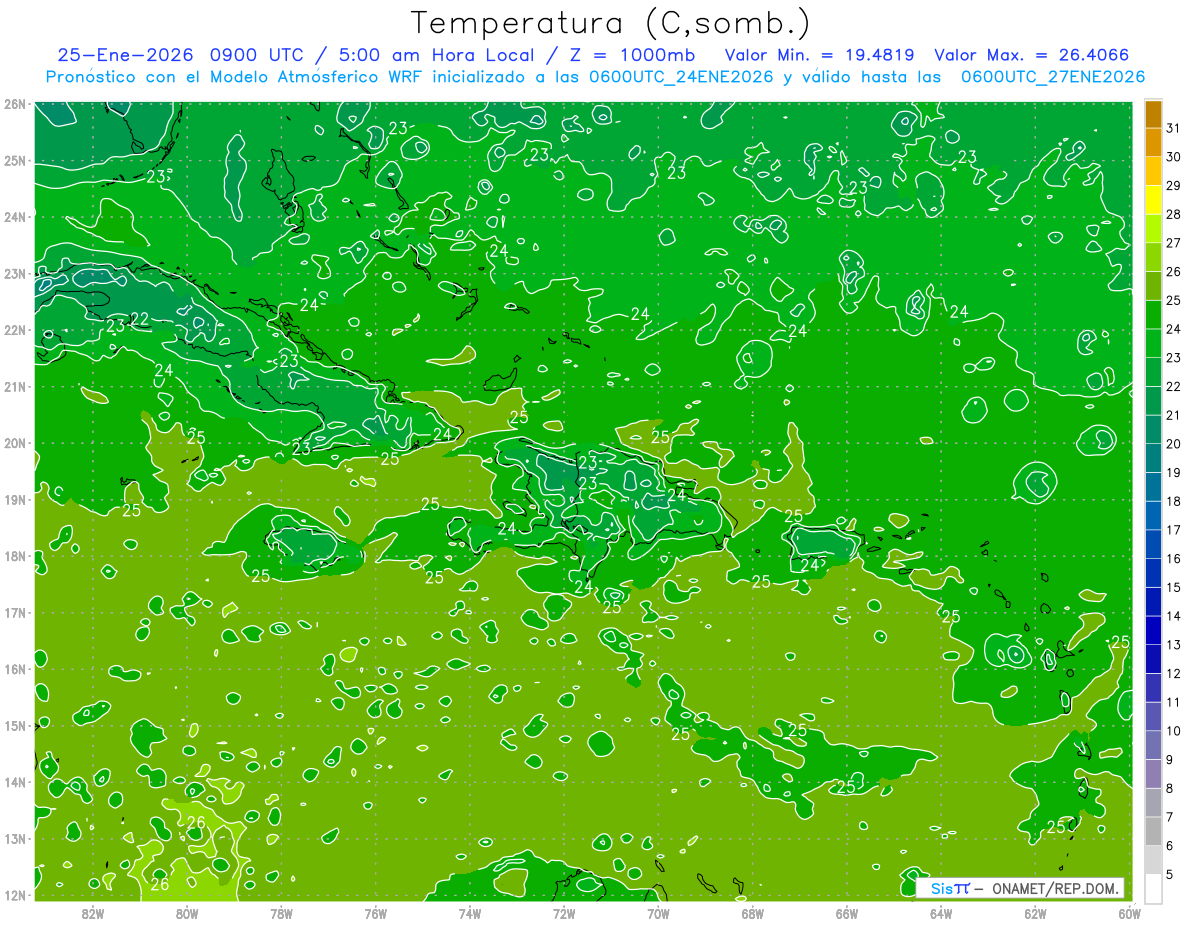The height and width of the screenshot is (927, 1200).
Task: Pick the olive swatch between legend values 25 and 26
Action: click(1153, 286)
